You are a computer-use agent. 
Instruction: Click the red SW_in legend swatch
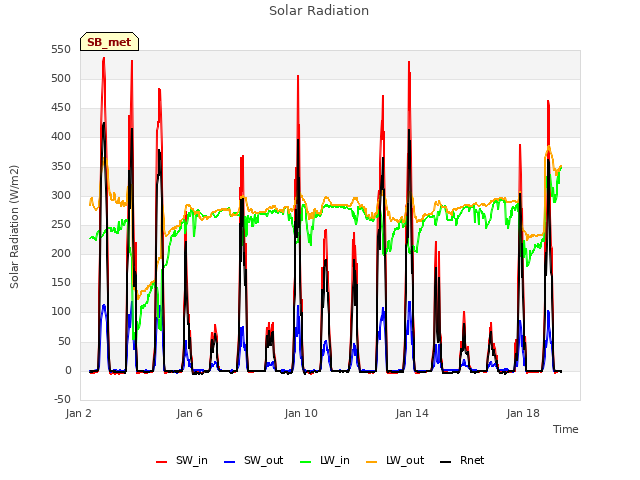point(162,462)
